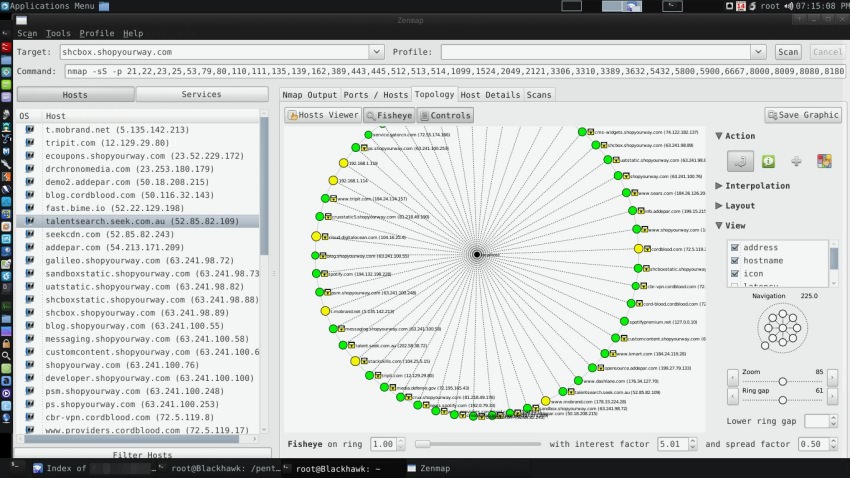Toggle the icon view checkbox
This screenshot has width=850, height=478.
tap(735, 274)
